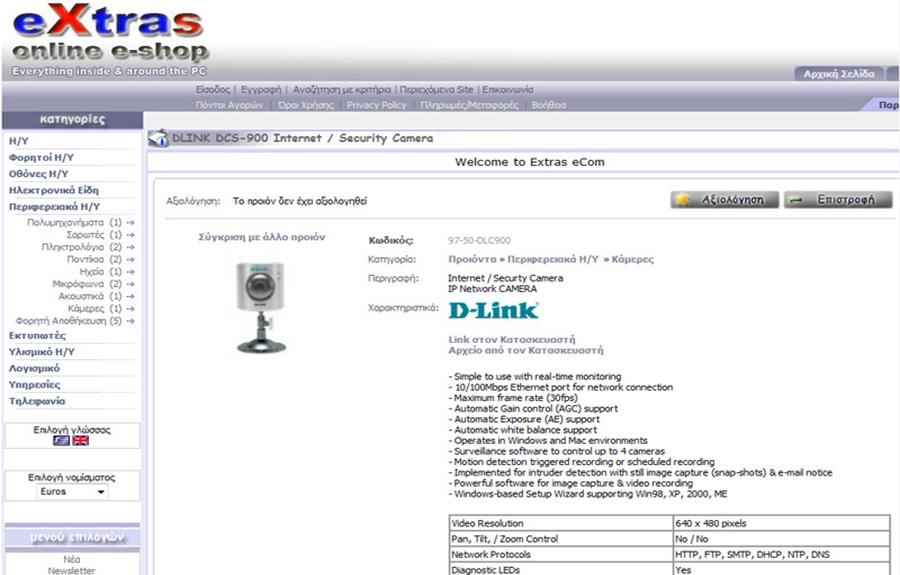Open the Πληκτρολόγια subcategory

click(72, 247)
